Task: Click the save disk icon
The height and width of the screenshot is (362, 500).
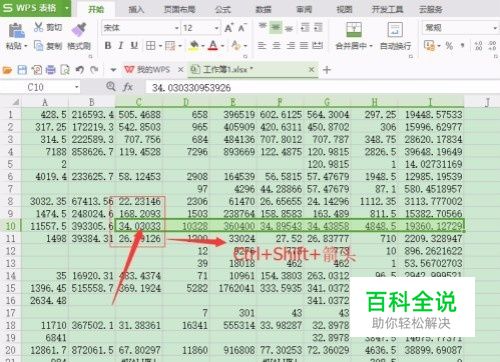Action: tap(22, 70)
